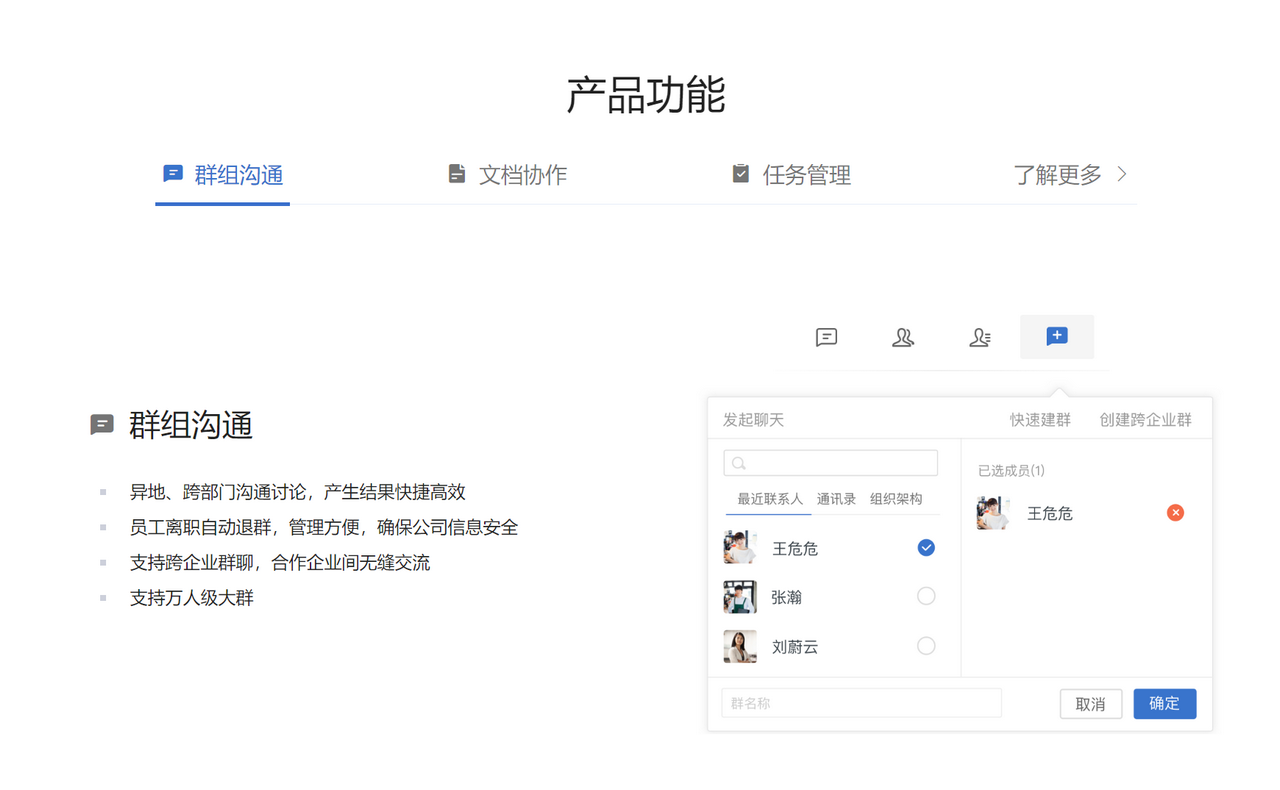Click the 快速建群 link
This screenshot has height=790, width=1280.
pos(1040,420)
